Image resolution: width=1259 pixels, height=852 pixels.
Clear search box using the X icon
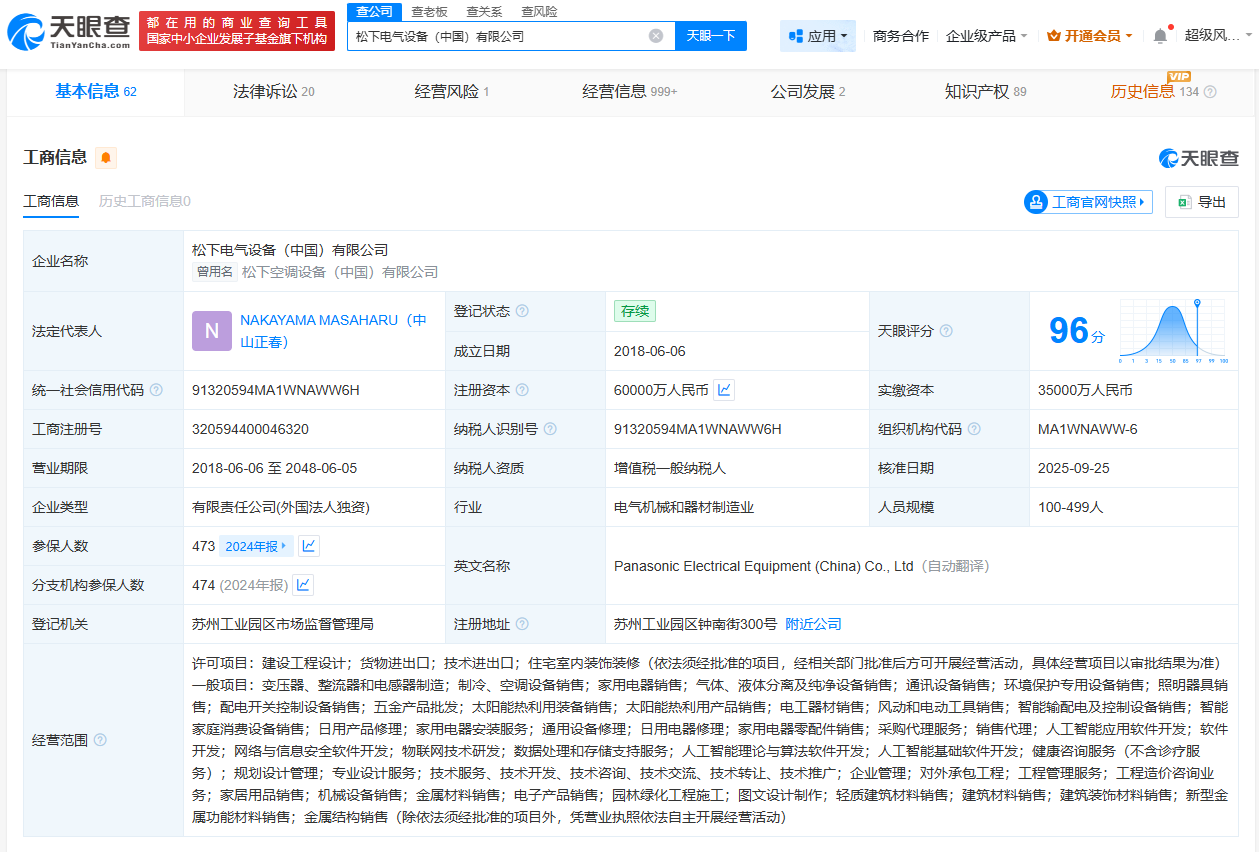coord(657,35)
